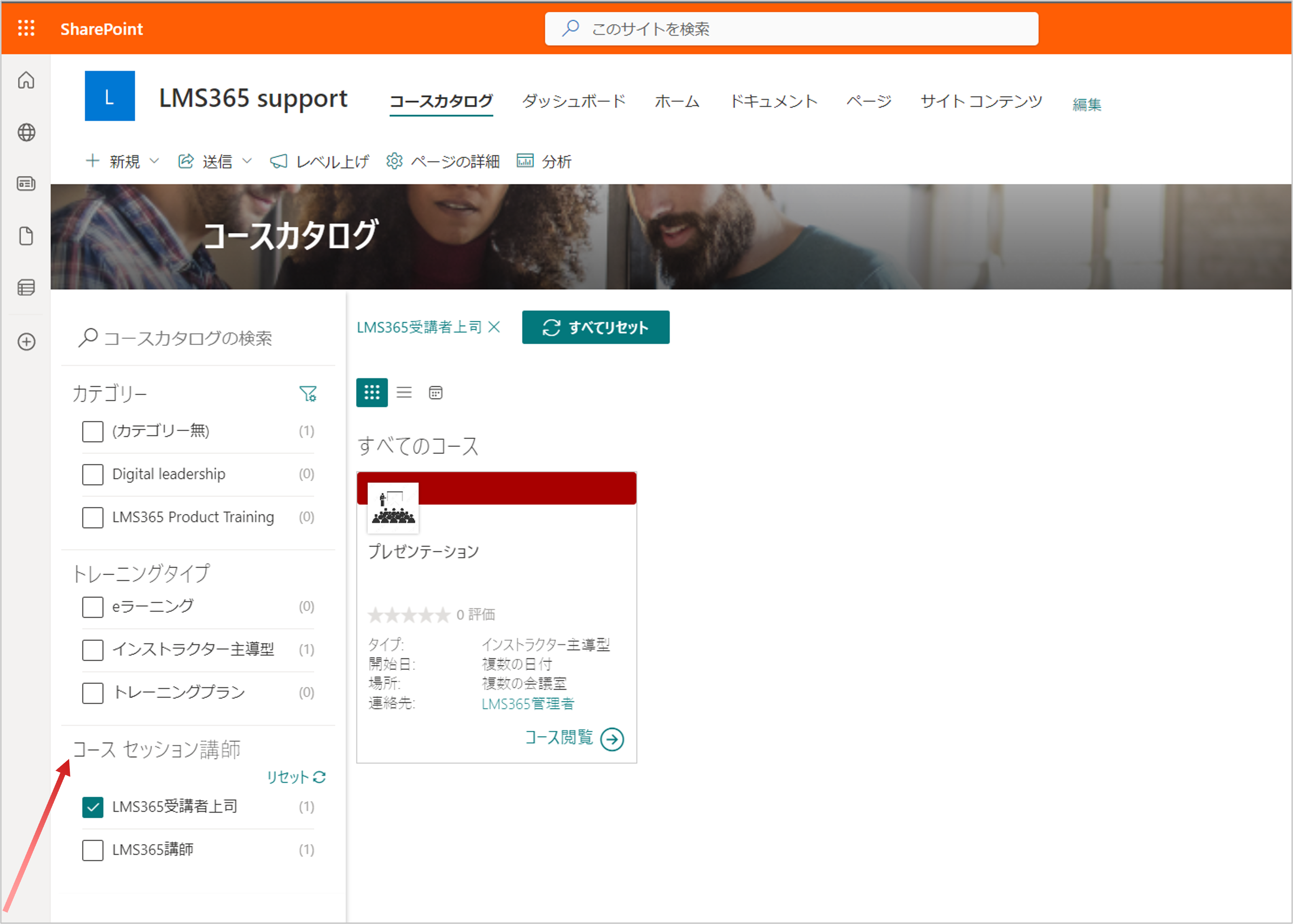1293x924 pixels.
Task: Open the ホーム navigation tab
Action: point(677,101)
